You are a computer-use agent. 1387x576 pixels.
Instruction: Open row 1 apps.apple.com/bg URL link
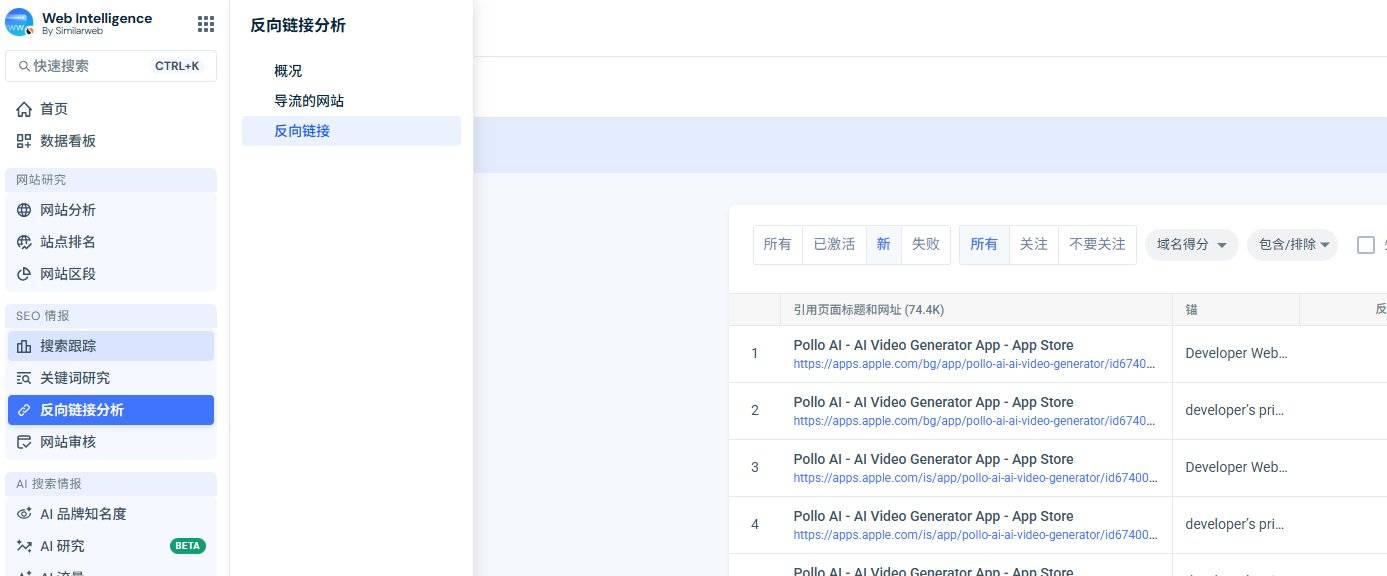[x=975, y=364]
